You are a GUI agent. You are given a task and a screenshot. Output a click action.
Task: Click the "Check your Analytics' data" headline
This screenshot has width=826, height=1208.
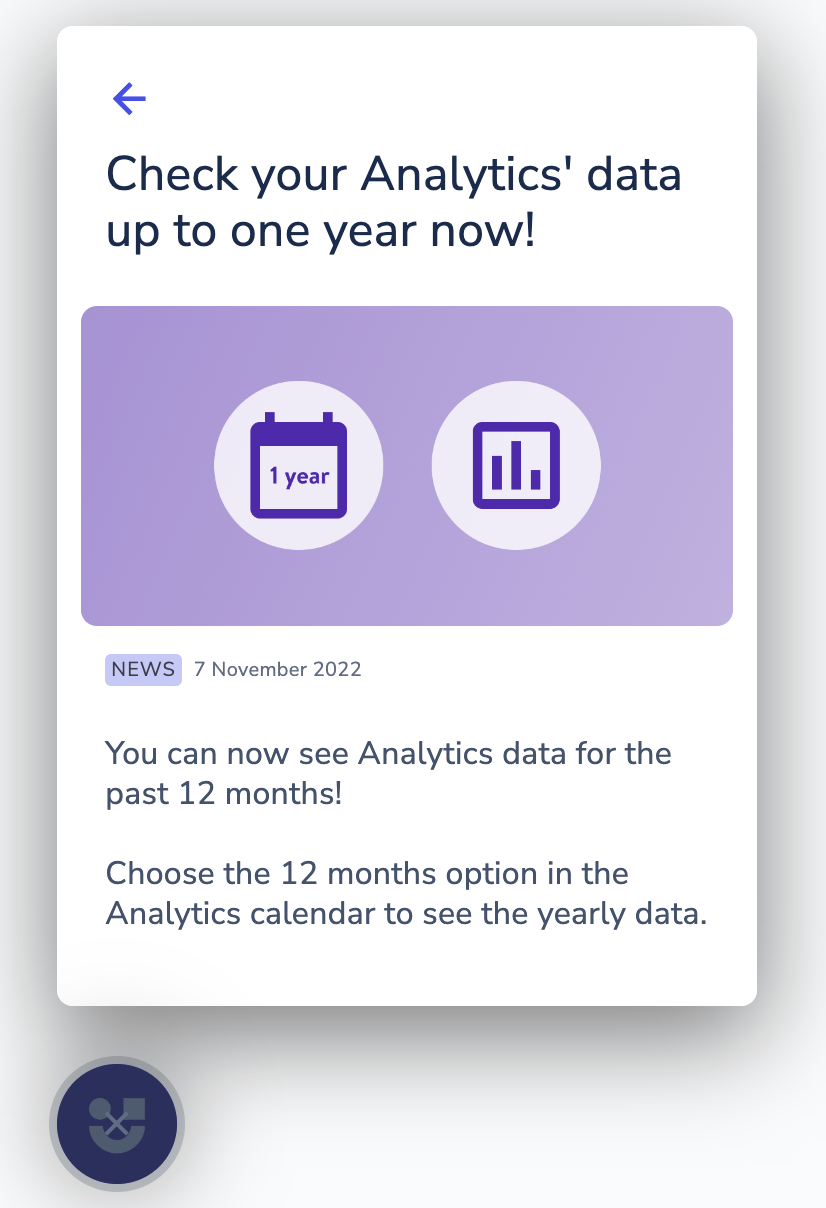pyautogui.click(x=393, y=174)
